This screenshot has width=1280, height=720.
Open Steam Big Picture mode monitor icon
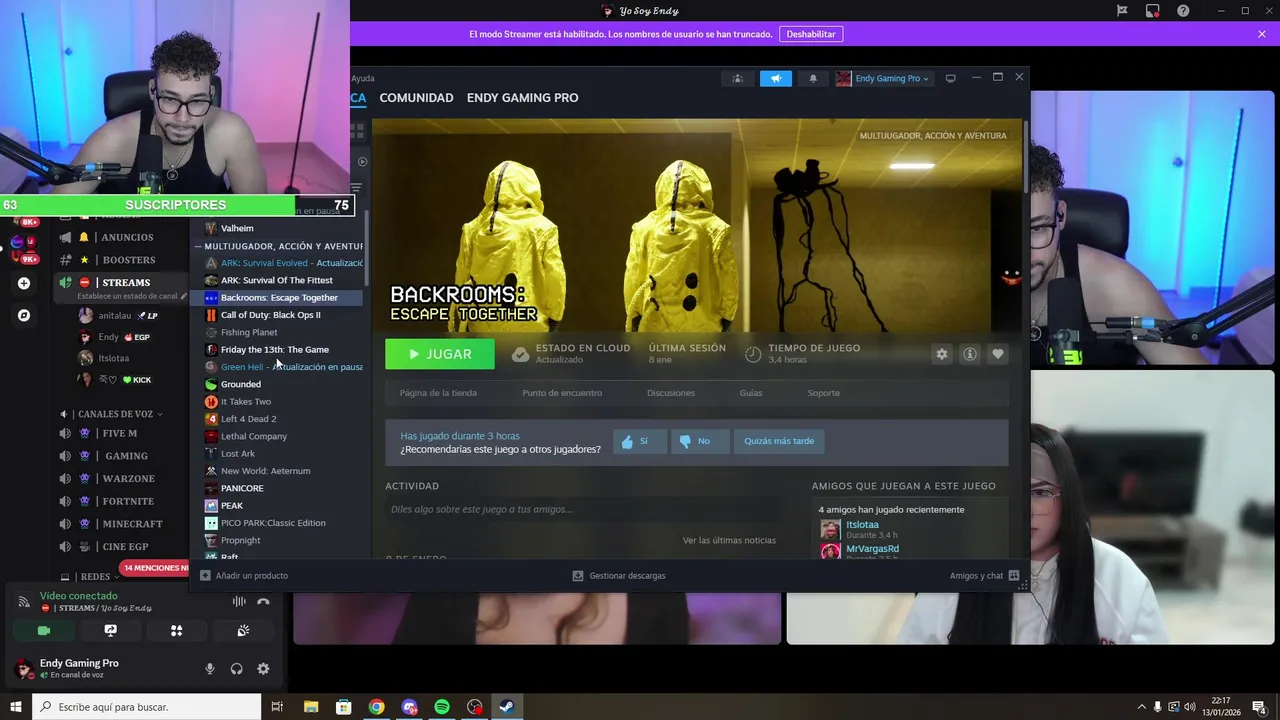click(950, 78)
